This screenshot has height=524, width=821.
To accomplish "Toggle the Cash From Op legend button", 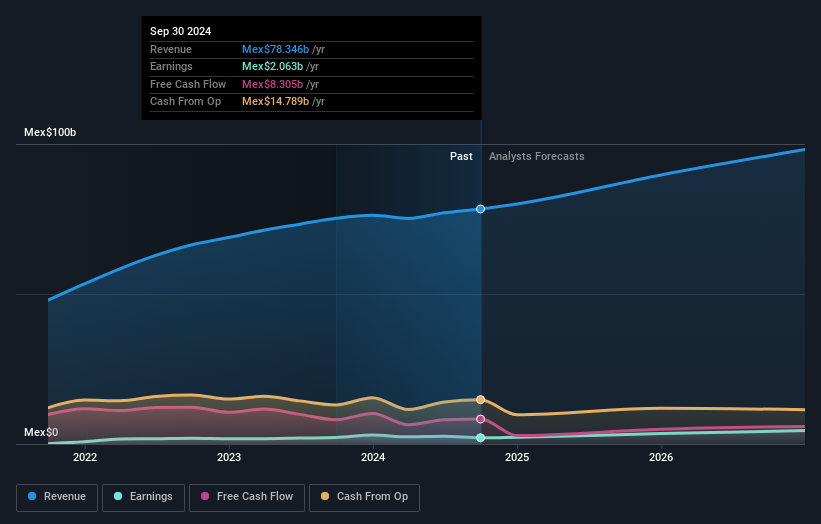I will pyautogui.click(x=364, y=497).
